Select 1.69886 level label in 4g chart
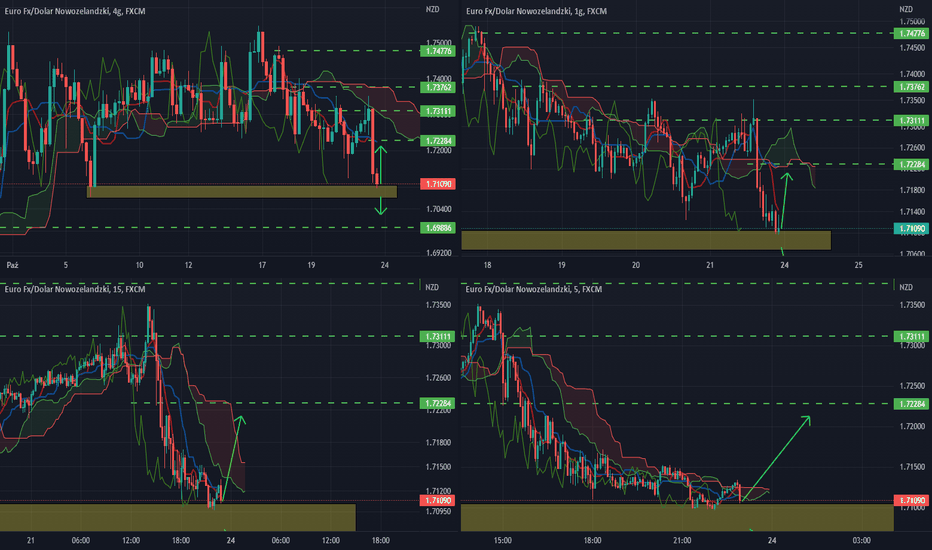This screenshot has height=550, width=932. (x=438, y=228)
